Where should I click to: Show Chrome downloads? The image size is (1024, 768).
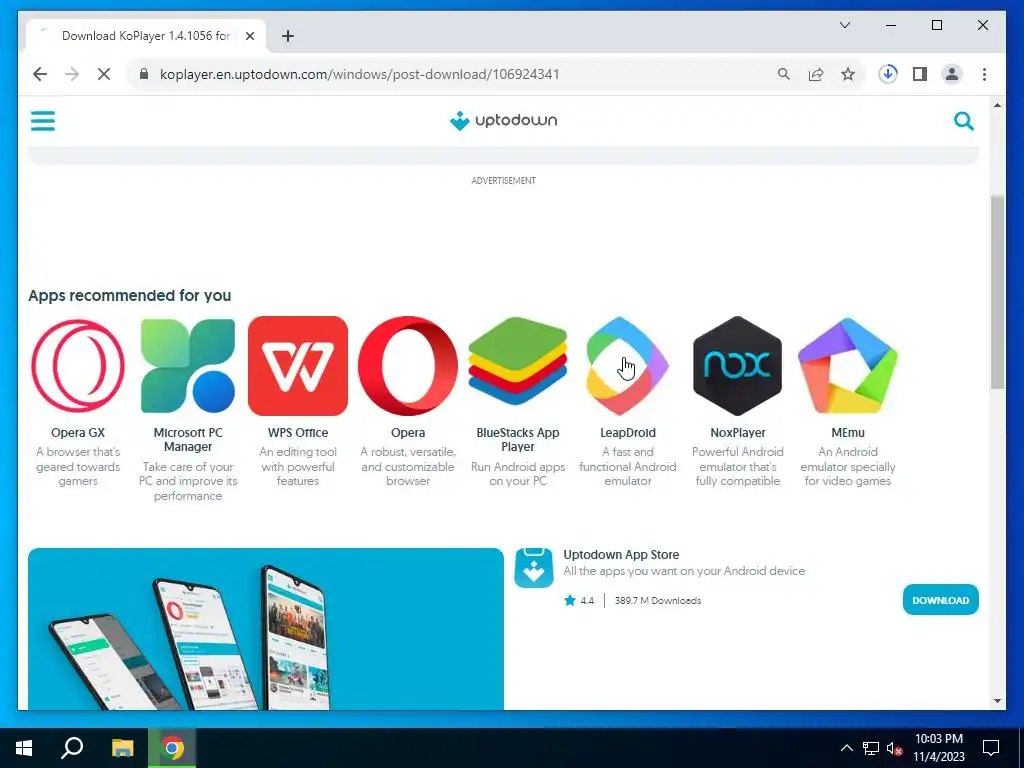pyautogui.click(x=888, y=74)
